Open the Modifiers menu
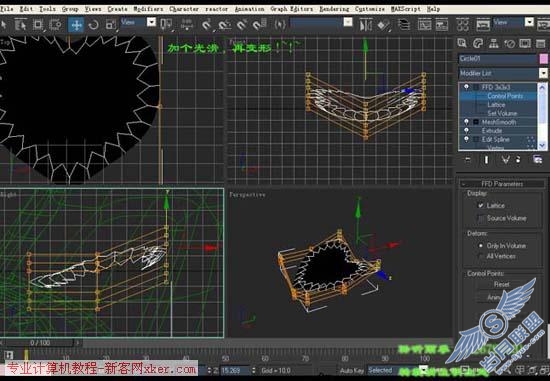The height and width of the screenshot is (381, 550). tap(148, 9)
